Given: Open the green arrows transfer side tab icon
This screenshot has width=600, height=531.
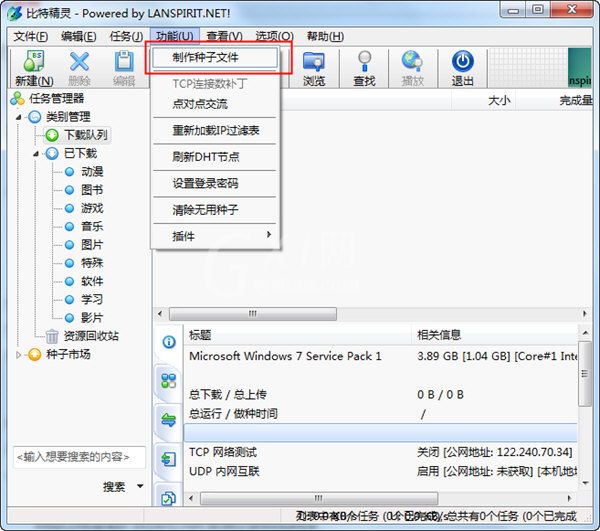Looking at the screenshot, I should click(169, 420).
